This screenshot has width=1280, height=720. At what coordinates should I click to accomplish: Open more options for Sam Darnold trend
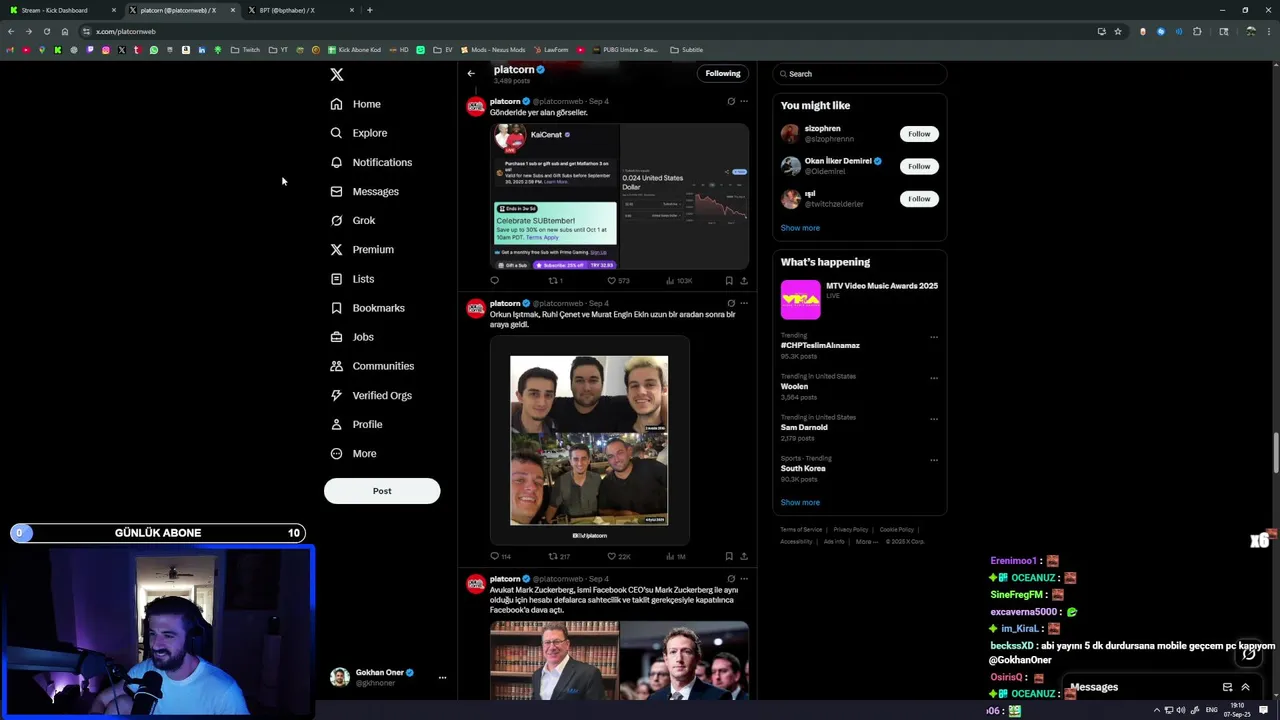(x=934, y=419)
